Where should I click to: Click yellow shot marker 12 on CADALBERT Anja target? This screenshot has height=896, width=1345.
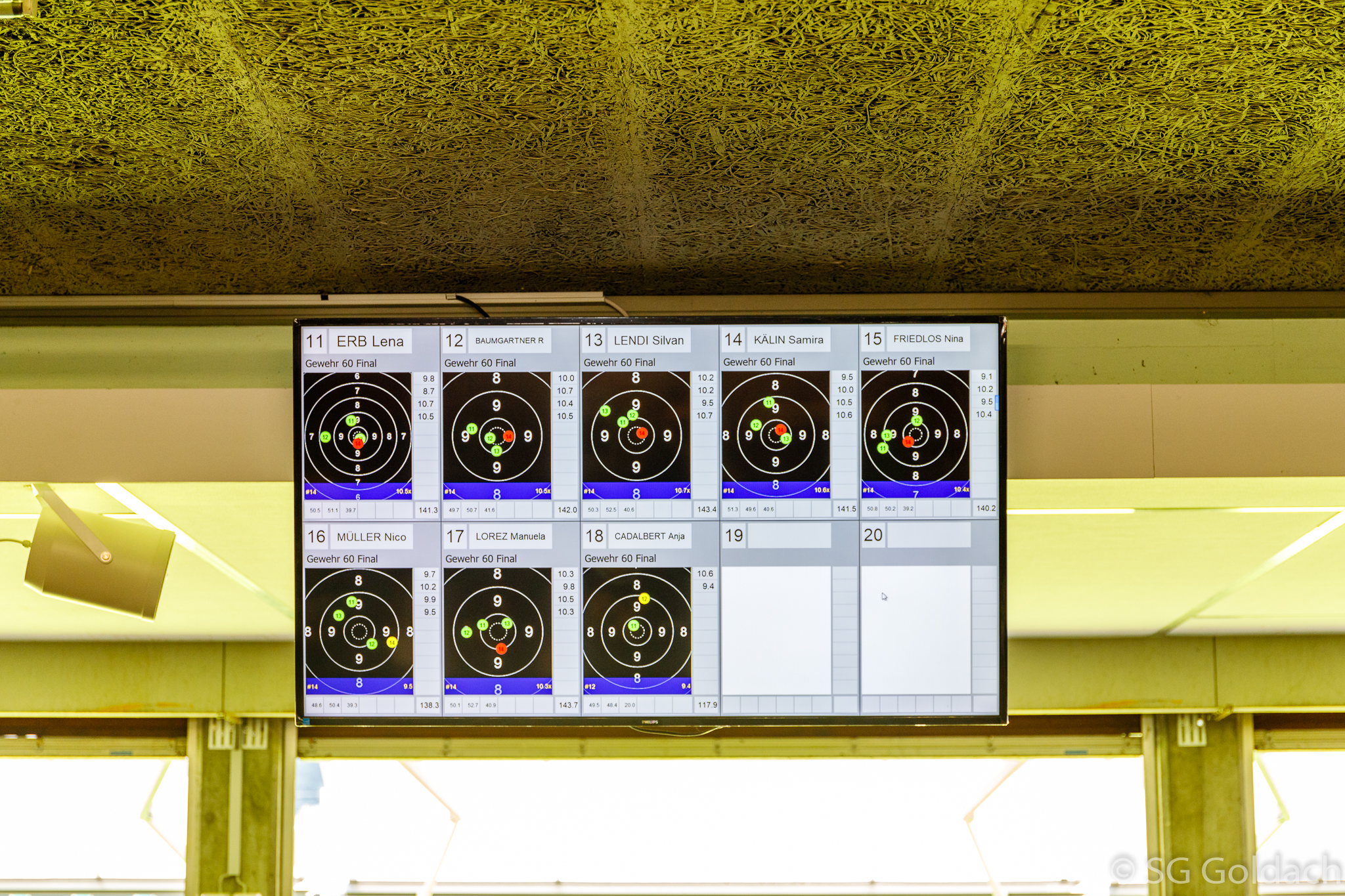[644, 598]
